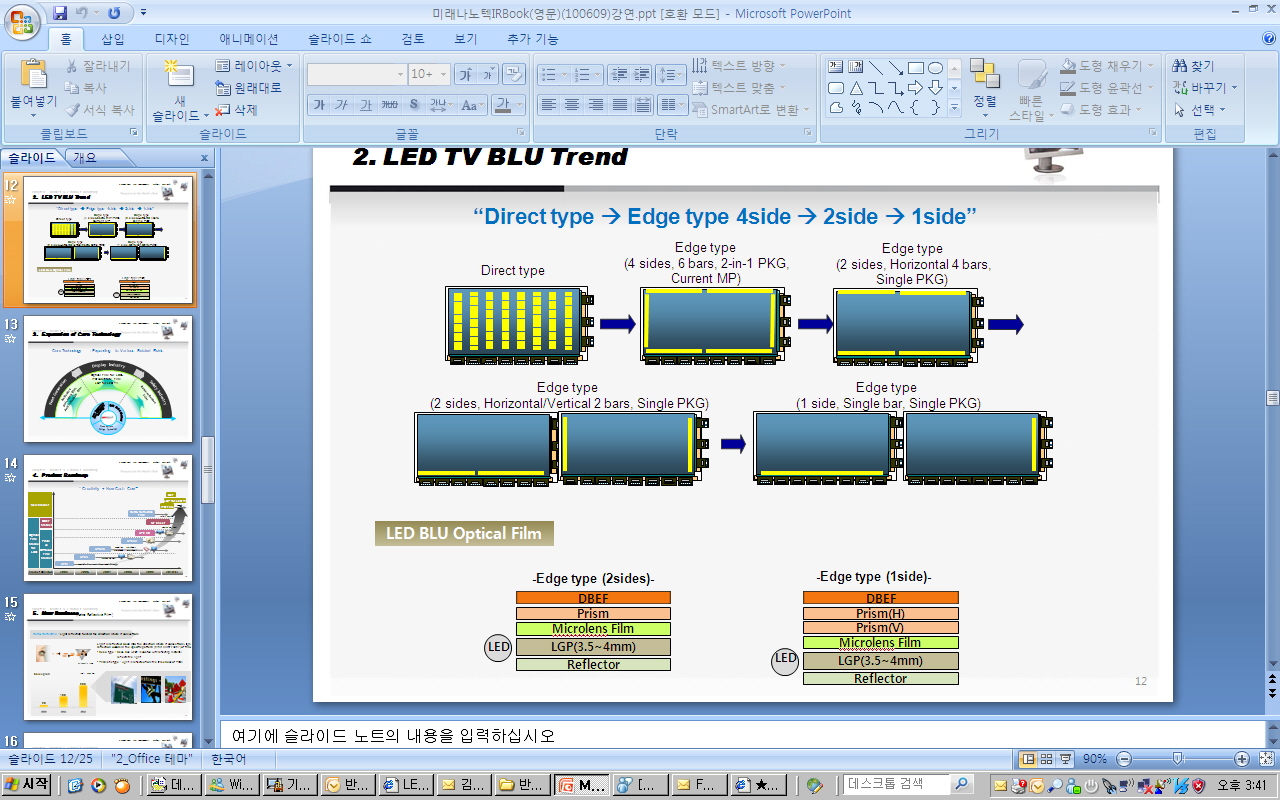Select the Down Arrow block shape

(935, 87)
